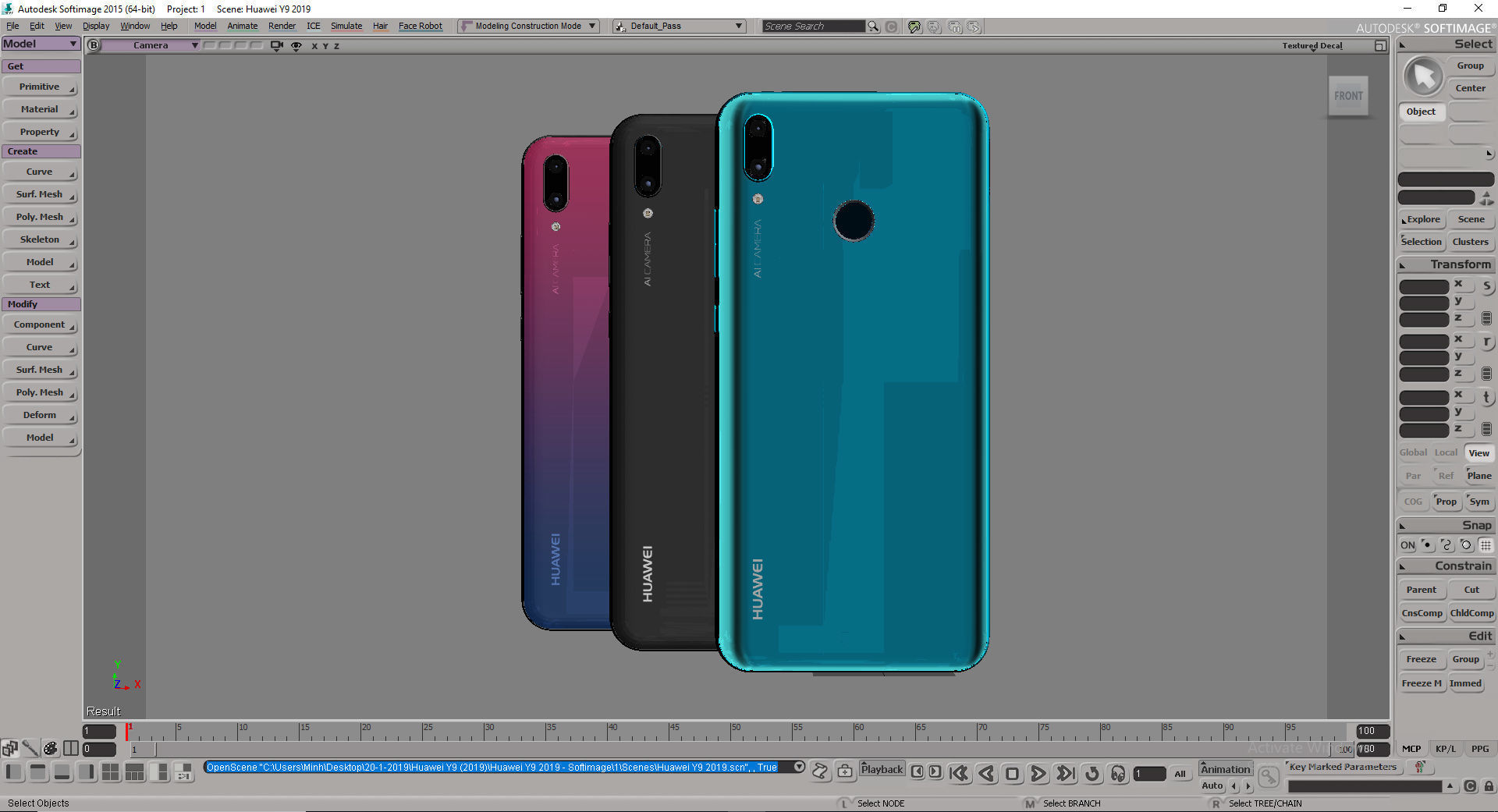Open the Primitive menu
The height and width of the screenshot is (812, 1498).
click(x=40, y=87)
